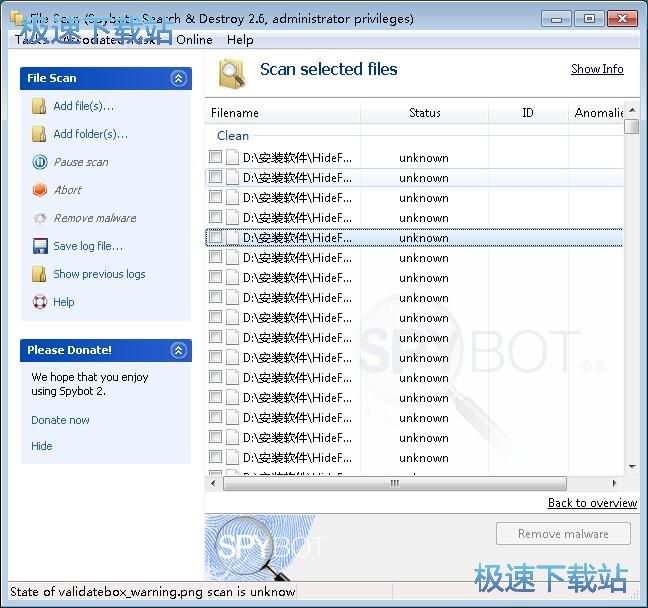Viewport: 648px width, 608px height.
Task: Click the file icon in the eleventh row
Action: pyautogui.click(x=232, y=357)
